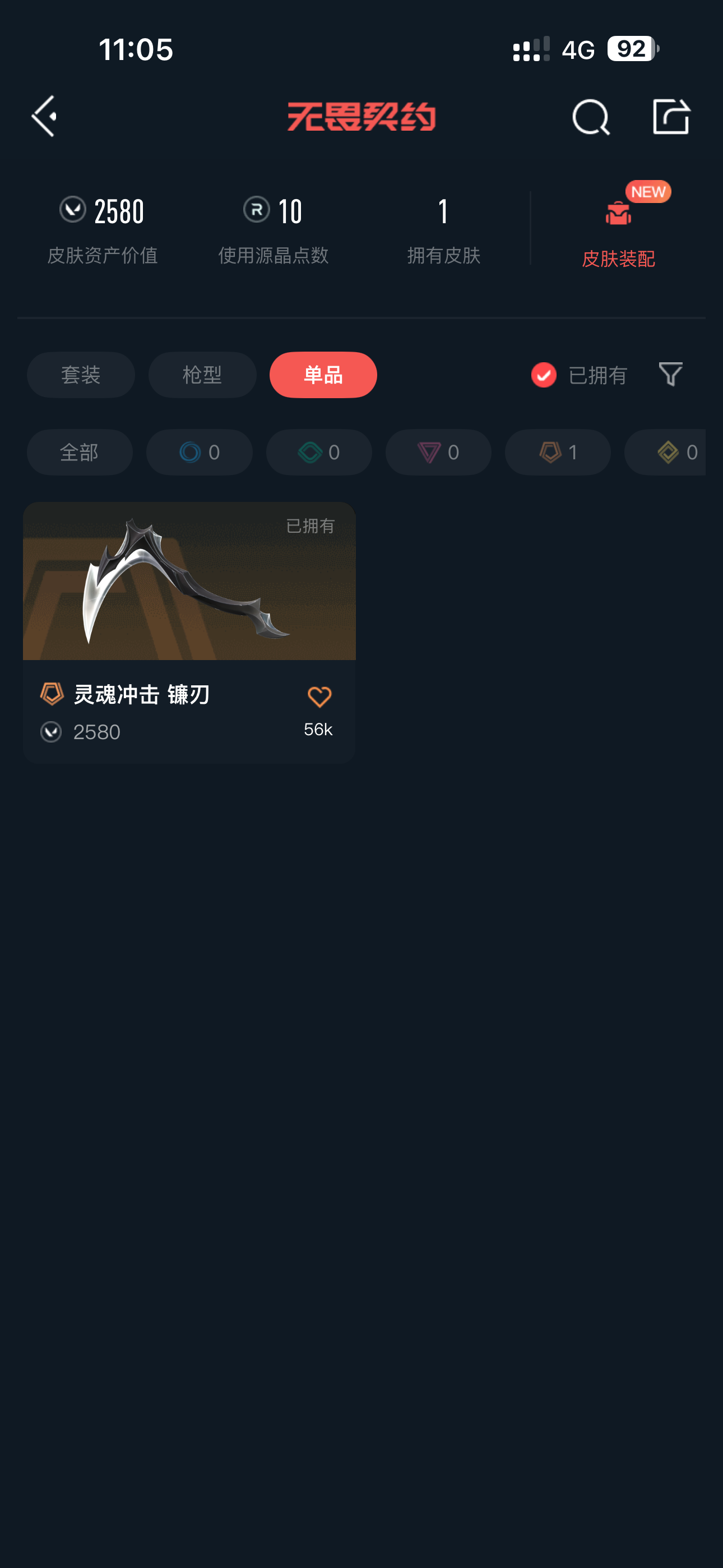Image resolution: width=723 pixels, height=1568 pixels.
Task: Open the 灵魂冲击 镰刃 skin thumbnail
Action: 189,580
